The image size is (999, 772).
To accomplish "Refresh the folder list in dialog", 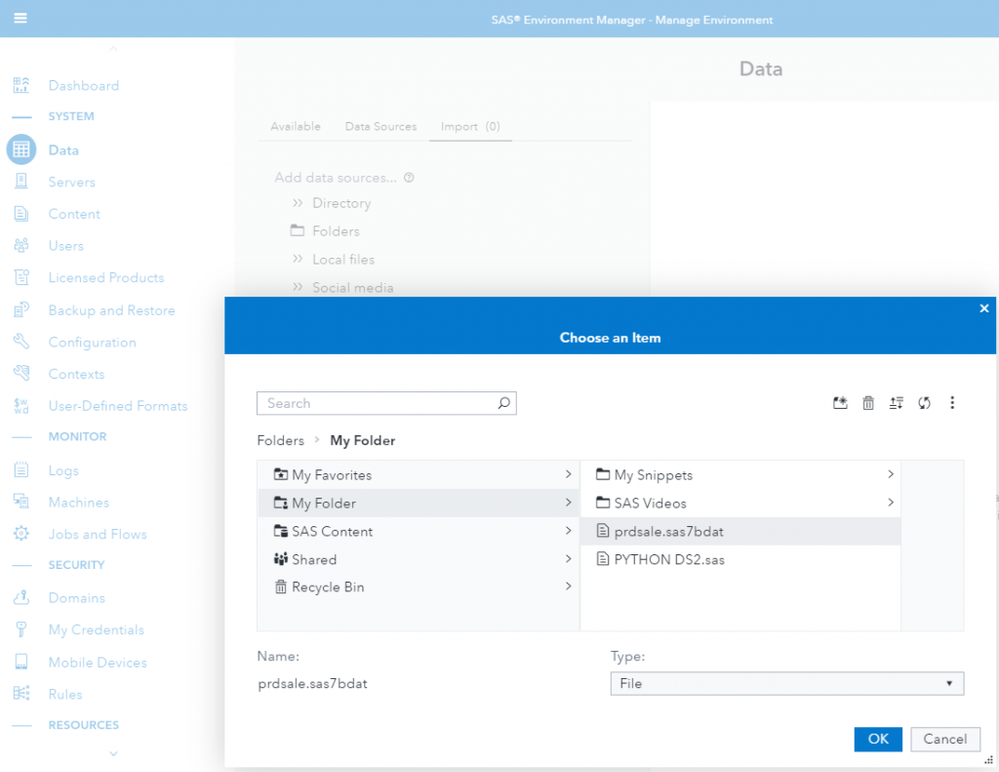I will [924, 403].
